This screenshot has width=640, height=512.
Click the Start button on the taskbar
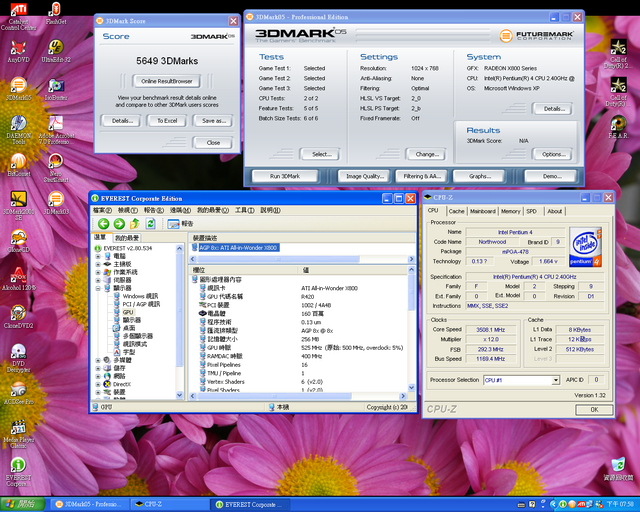(22, 504)
